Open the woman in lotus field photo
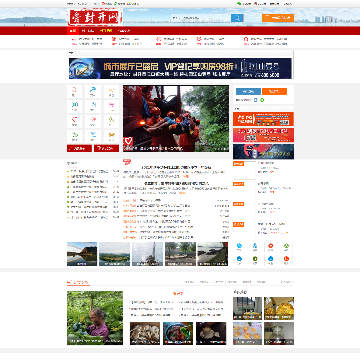Screen dimensions: 360x360 tap(95, 318)
